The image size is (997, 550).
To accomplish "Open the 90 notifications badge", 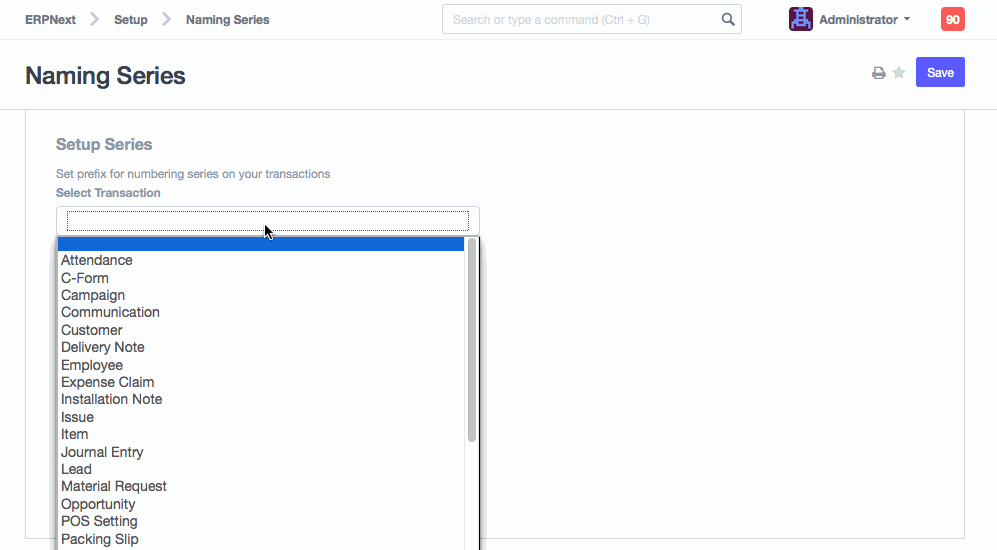I will point(952,19).
